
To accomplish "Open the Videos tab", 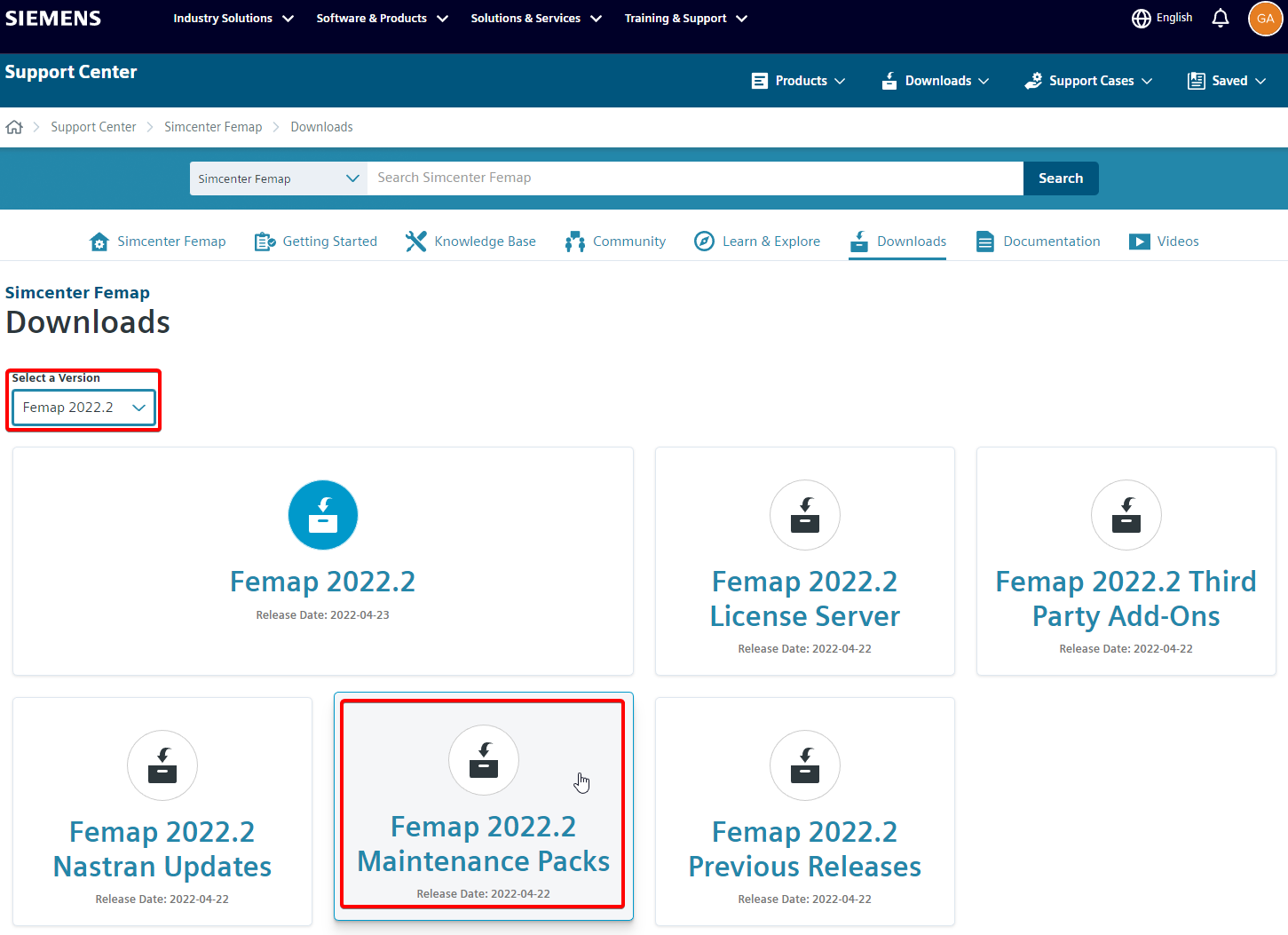I will [x=1164, y=242].
